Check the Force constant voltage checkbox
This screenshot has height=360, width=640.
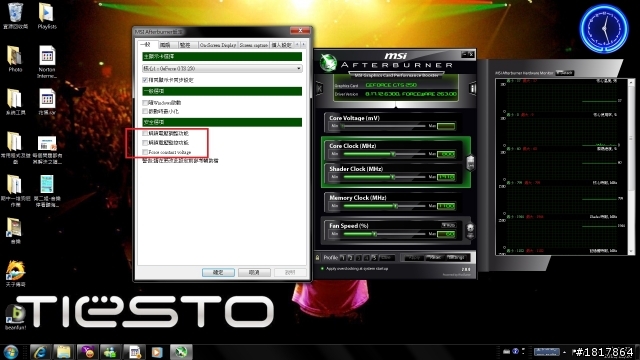pos(145,152)
